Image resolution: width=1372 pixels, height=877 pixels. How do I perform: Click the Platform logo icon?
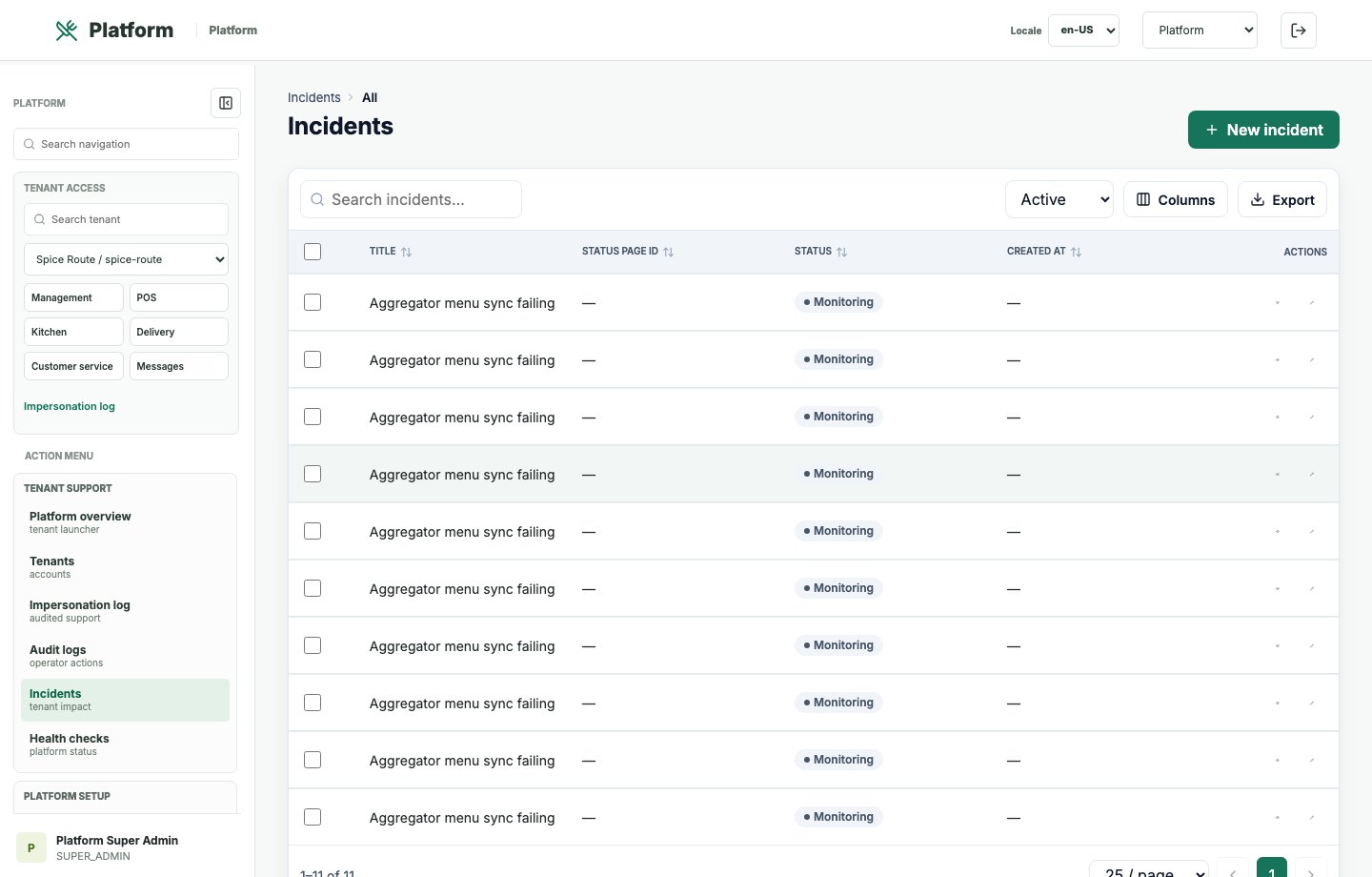pyautogui.click(x=67, y=31)
